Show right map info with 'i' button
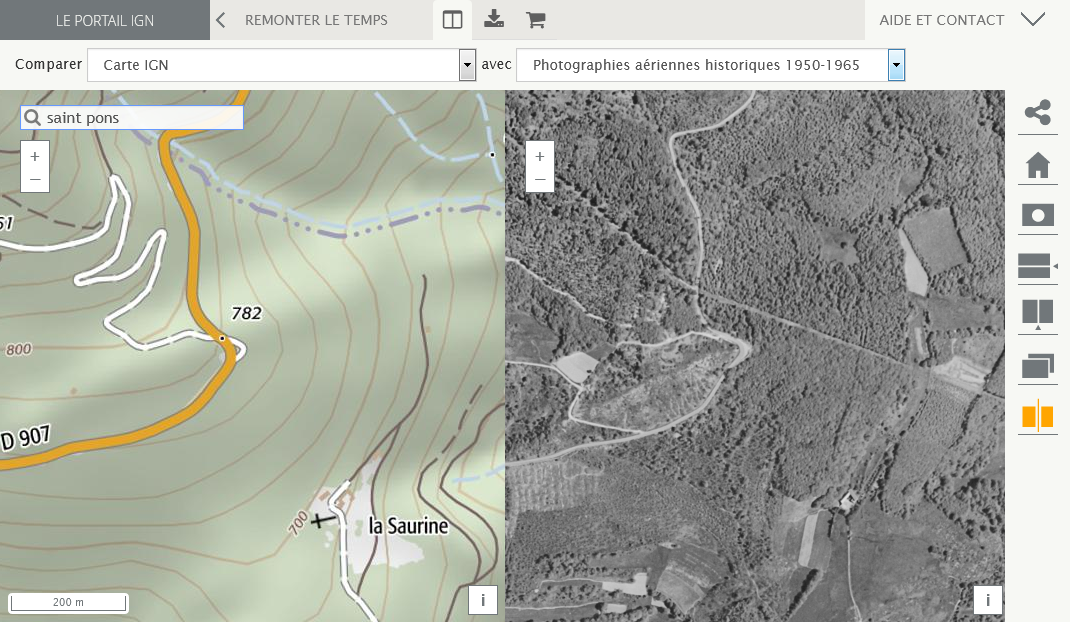Screen dimensions: 1070x622 tap(988, 600)
